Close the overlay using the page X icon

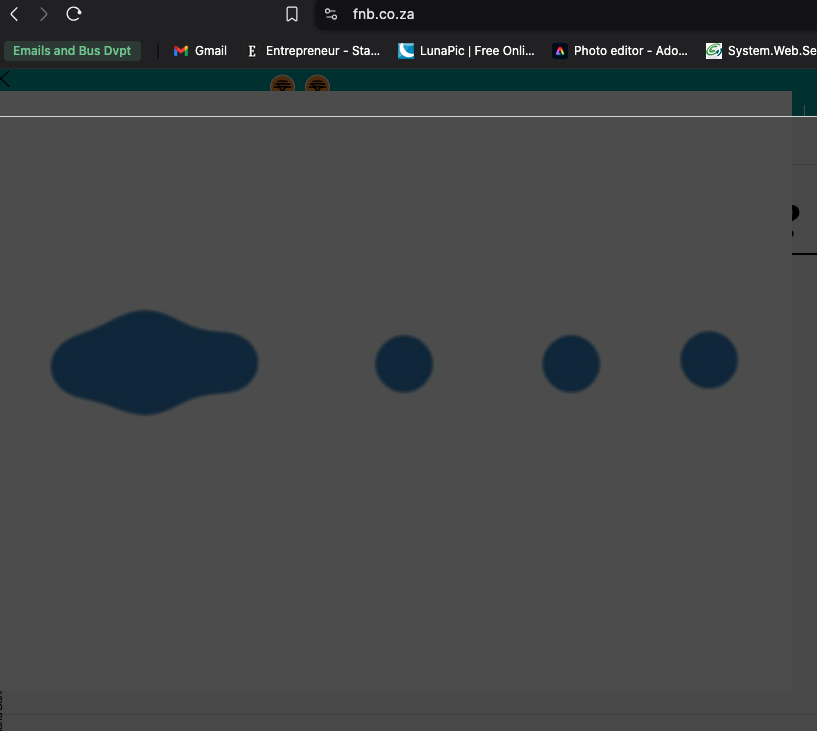point(5,79)
